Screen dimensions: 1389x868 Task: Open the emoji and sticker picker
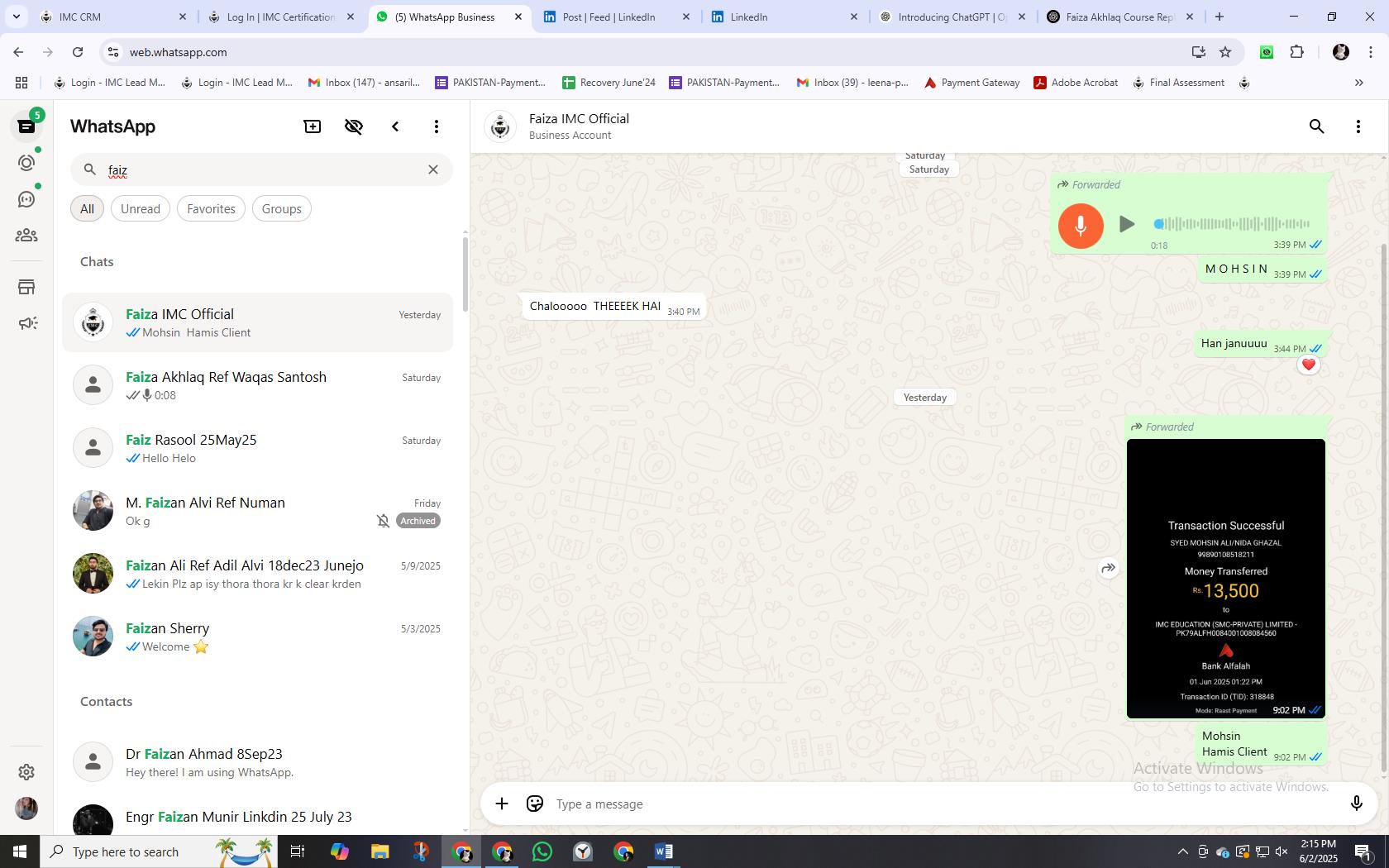pyautogui.click(x=535, y=804)
